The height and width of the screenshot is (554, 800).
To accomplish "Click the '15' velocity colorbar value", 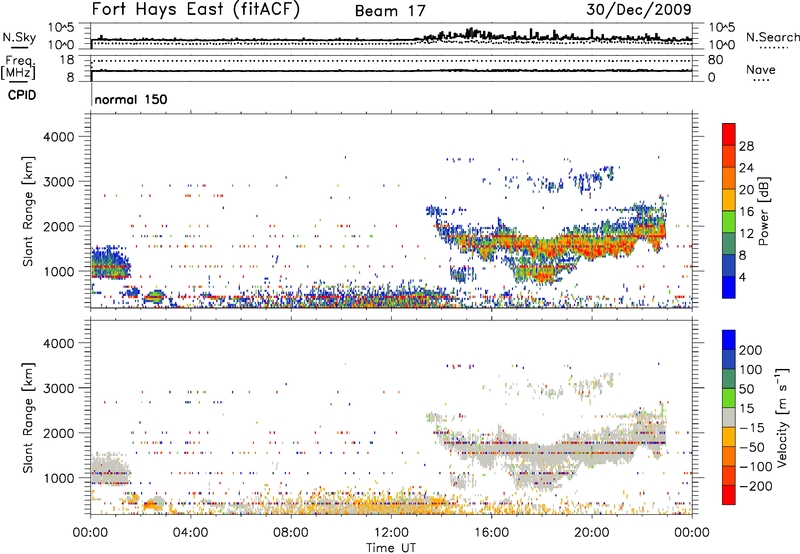I will pyautogui.click(x=746, y=409).
